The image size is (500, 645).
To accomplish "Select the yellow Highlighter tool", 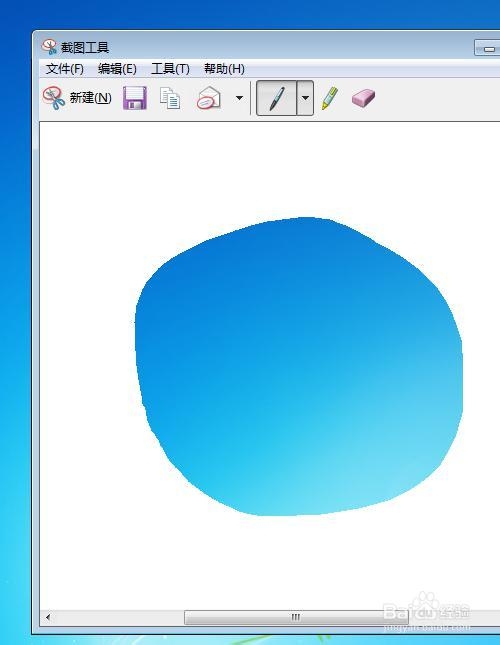I will click(330, 98).
